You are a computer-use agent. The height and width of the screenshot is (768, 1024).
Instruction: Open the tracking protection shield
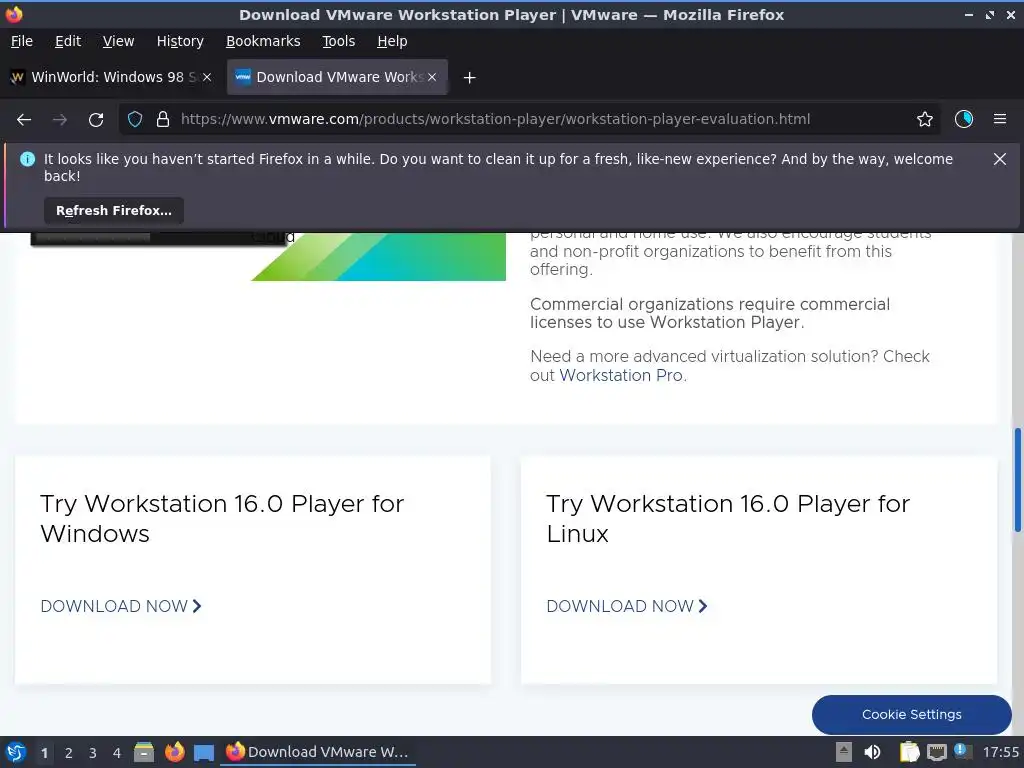(x=135, y=120)
